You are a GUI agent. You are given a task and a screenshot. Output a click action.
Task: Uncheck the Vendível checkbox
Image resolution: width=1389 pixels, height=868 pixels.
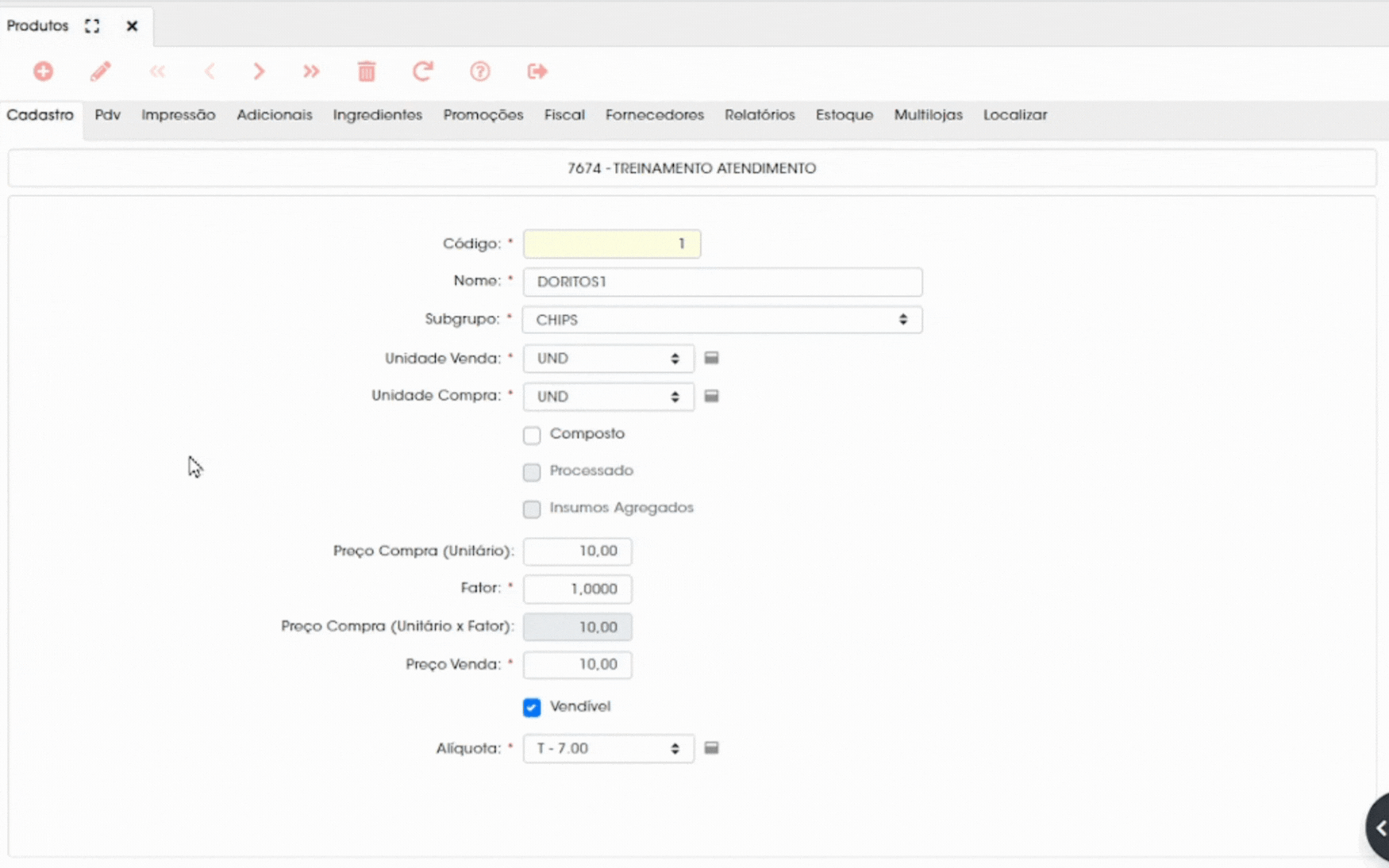tap(532, 707)
